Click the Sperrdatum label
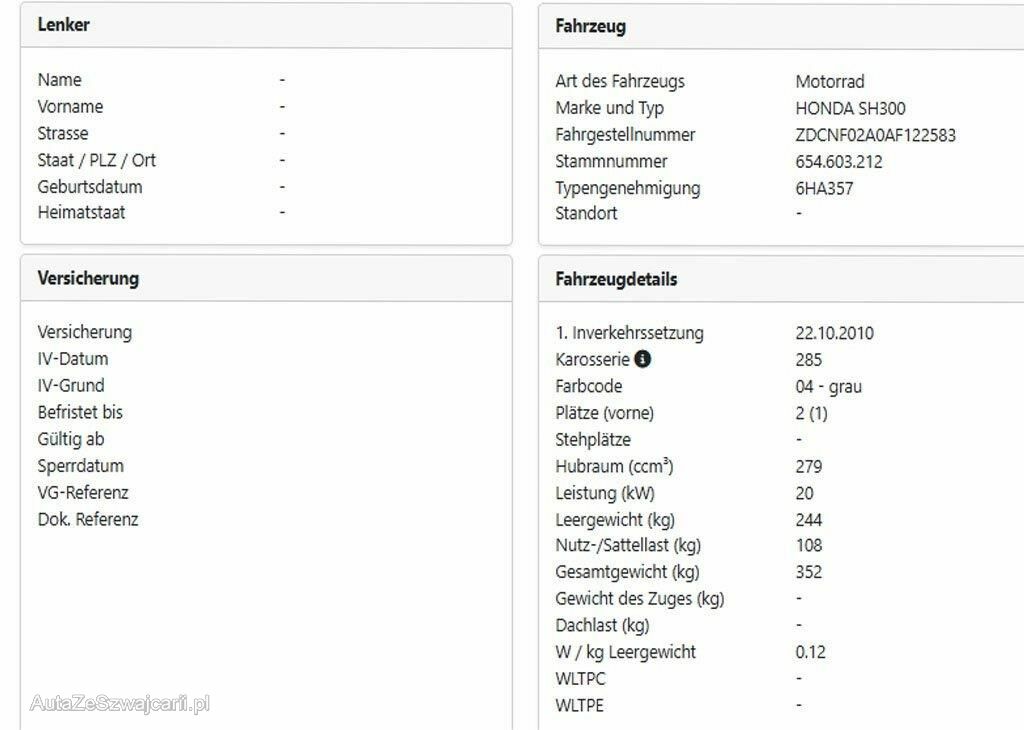The width and height of the screenshot is (1024, 730). (x=80, y=466)
